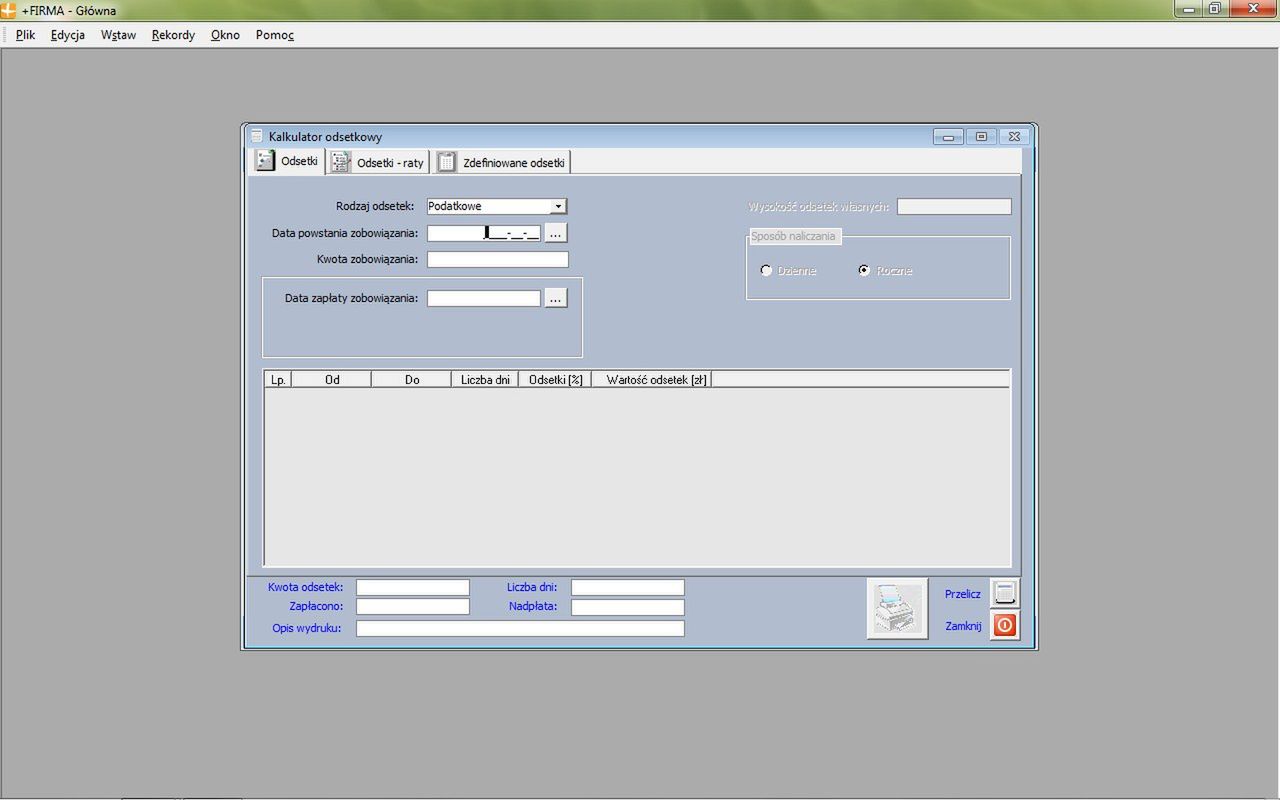The height and width of the screenshot is (800, 1280).
Task: Select the Dzienne radio button
Action: 766,270
